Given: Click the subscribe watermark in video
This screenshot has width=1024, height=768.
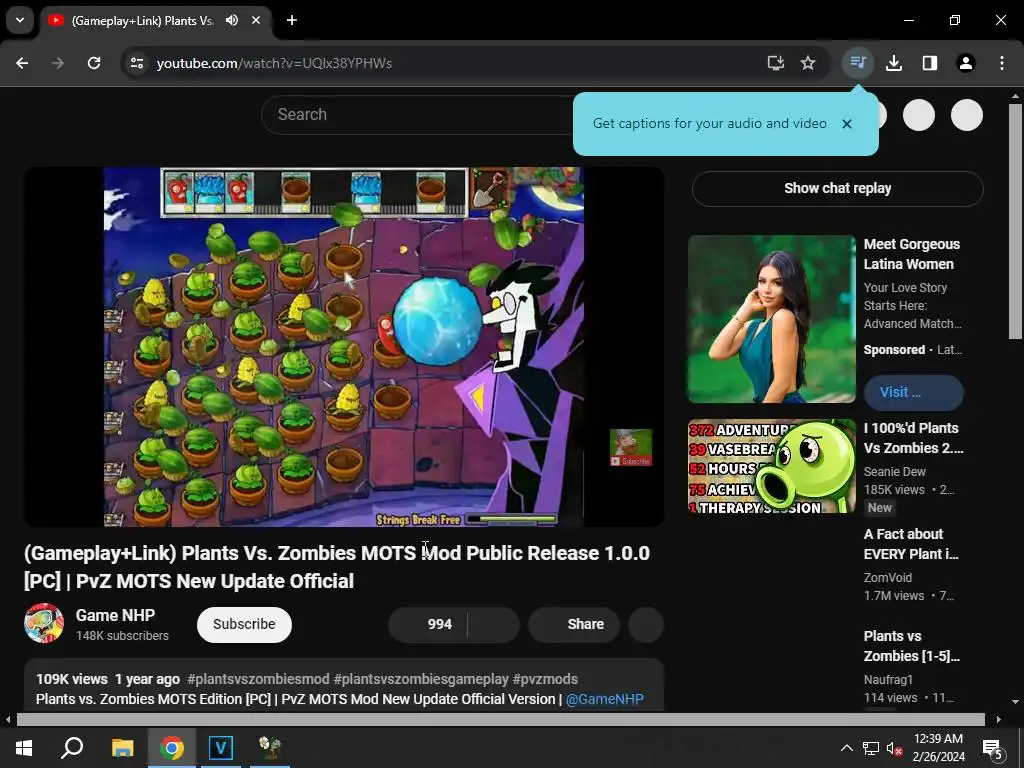Looking at the screenshot, I should (631, 447).
